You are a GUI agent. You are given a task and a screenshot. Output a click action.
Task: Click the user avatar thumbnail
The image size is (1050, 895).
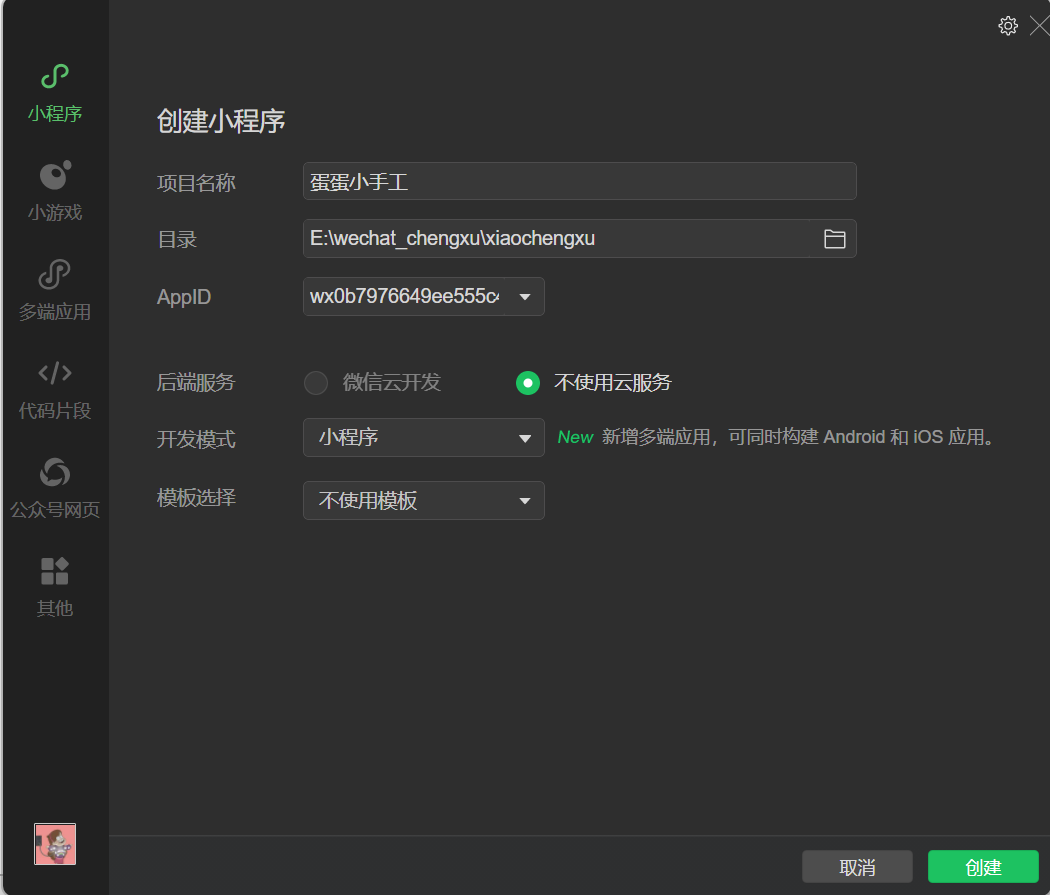(x=55, y=844)
